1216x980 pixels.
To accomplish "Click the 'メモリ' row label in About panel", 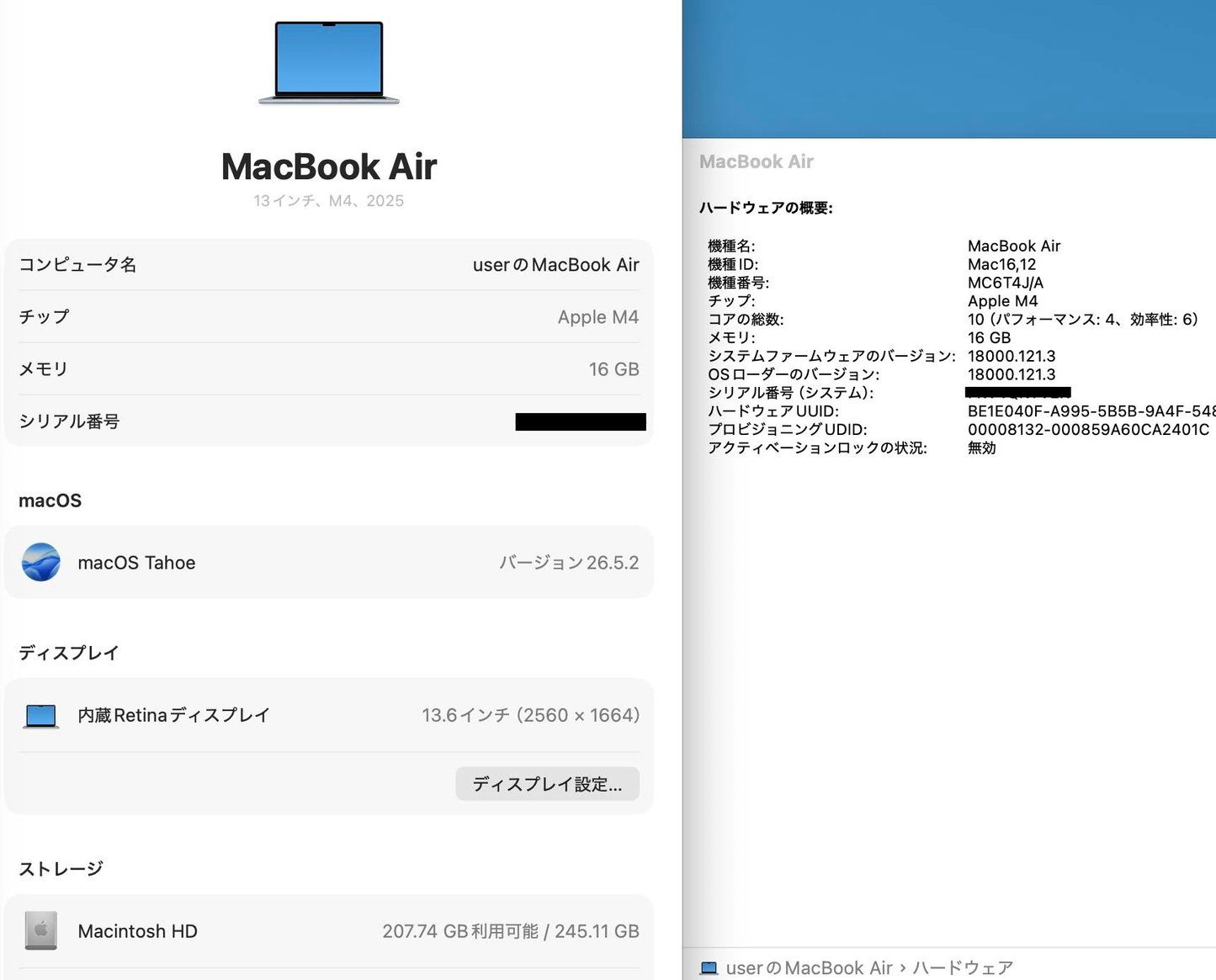I will click(x=43, y=369).
